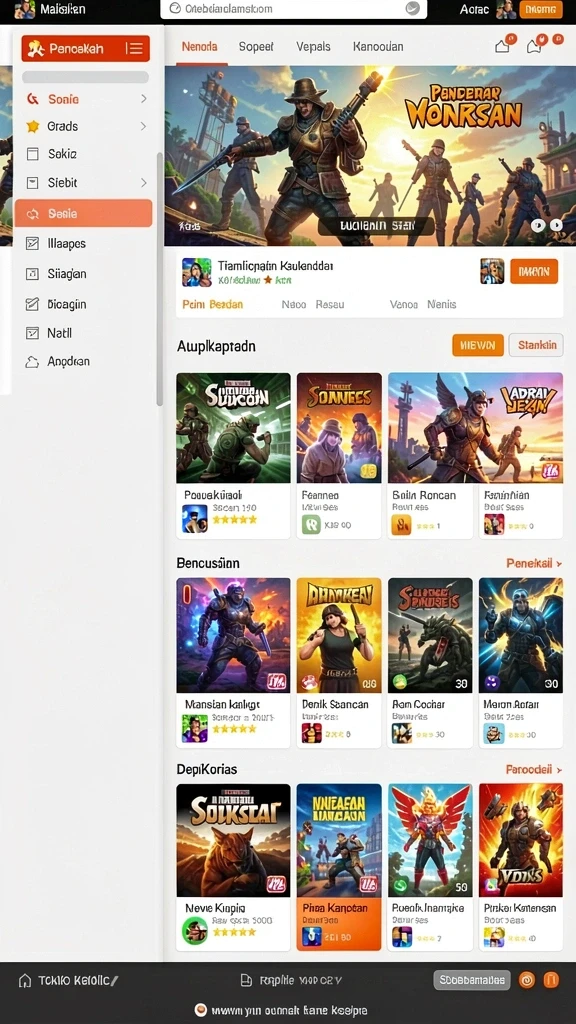The height and width of the screenshot is (1024, 576).
Task: Select the highlighted Seaie sidebar item
Action: pos(84,214)
